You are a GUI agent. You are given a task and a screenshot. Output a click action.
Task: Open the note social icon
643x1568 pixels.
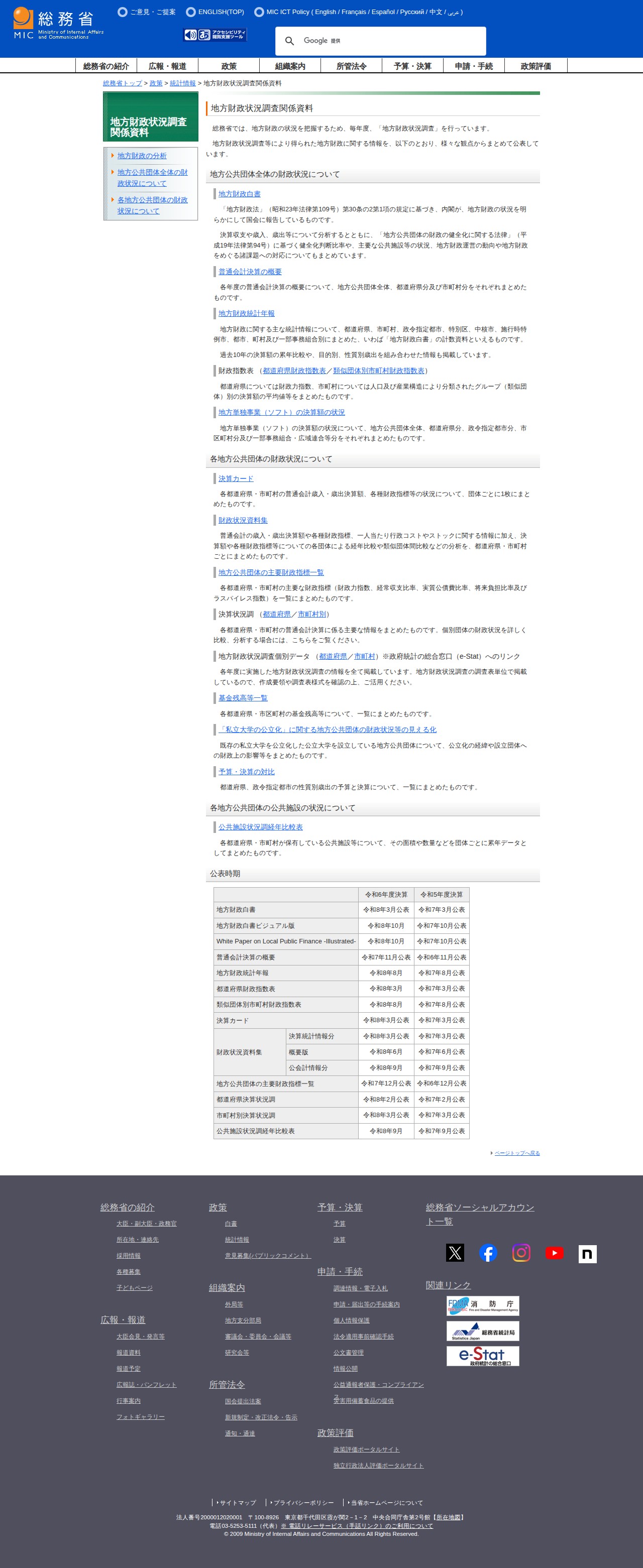point(587,1253)
